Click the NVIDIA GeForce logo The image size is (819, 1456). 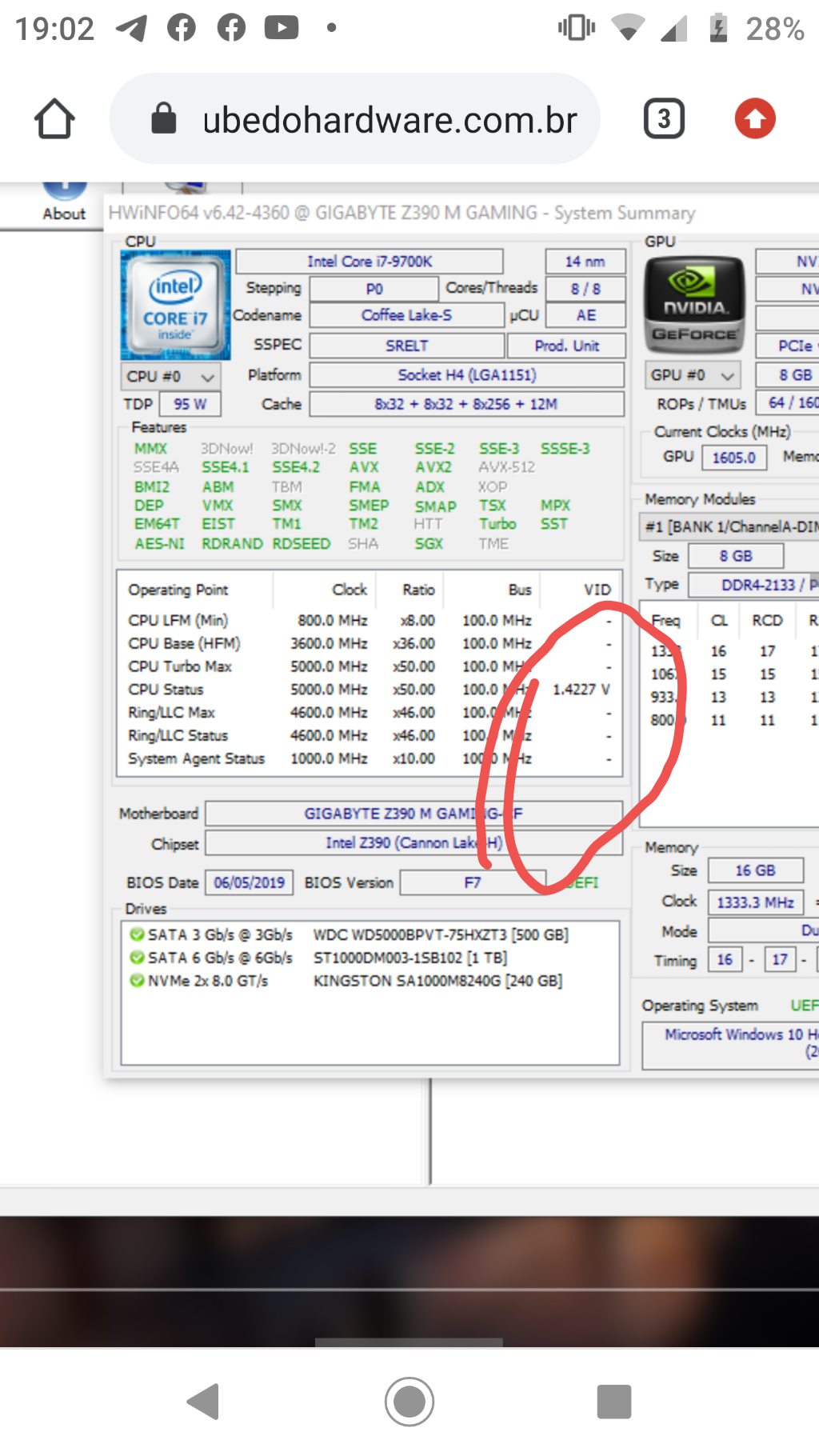pos(694,305)
